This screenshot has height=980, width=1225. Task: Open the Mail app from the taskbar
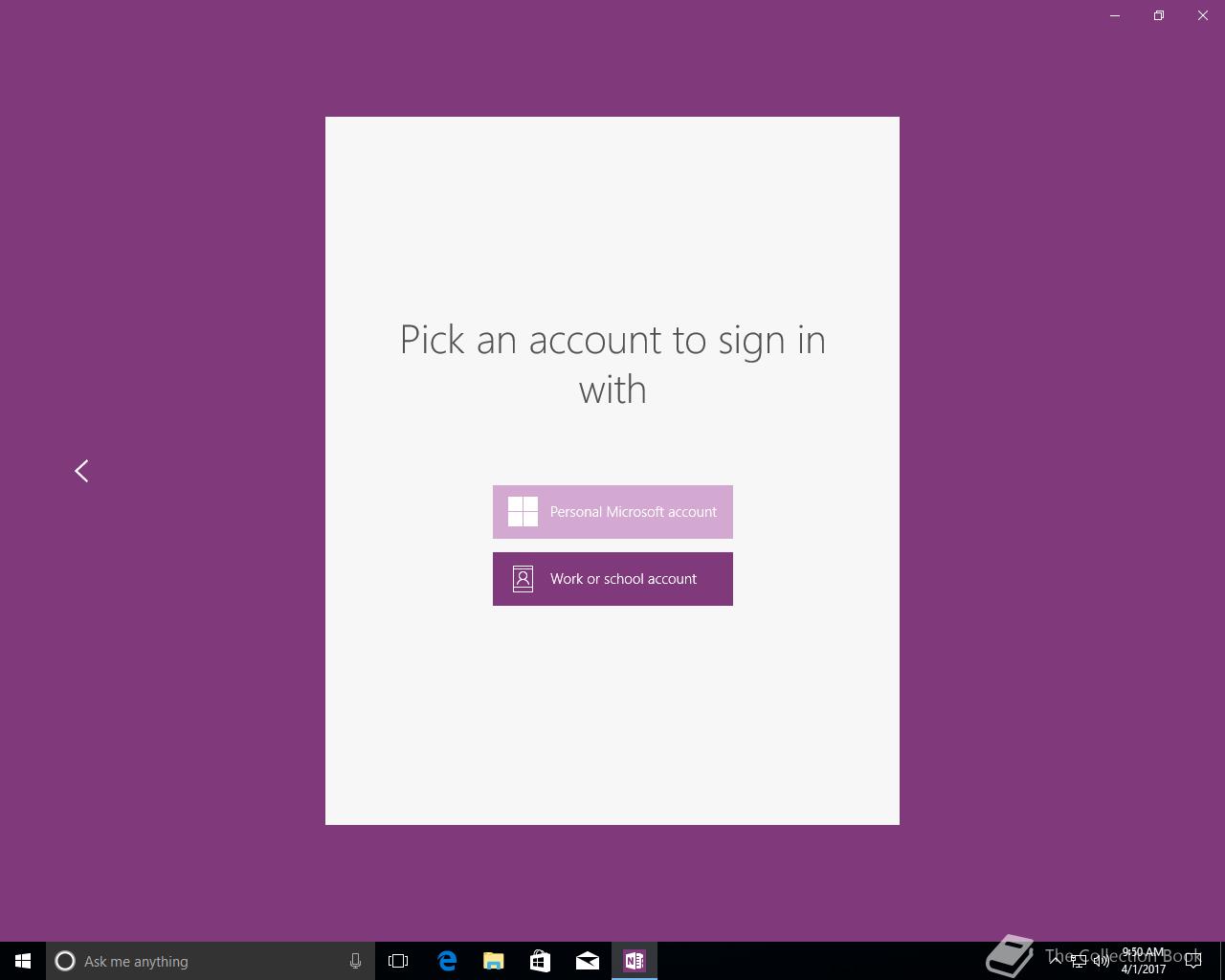click(588, 961)
